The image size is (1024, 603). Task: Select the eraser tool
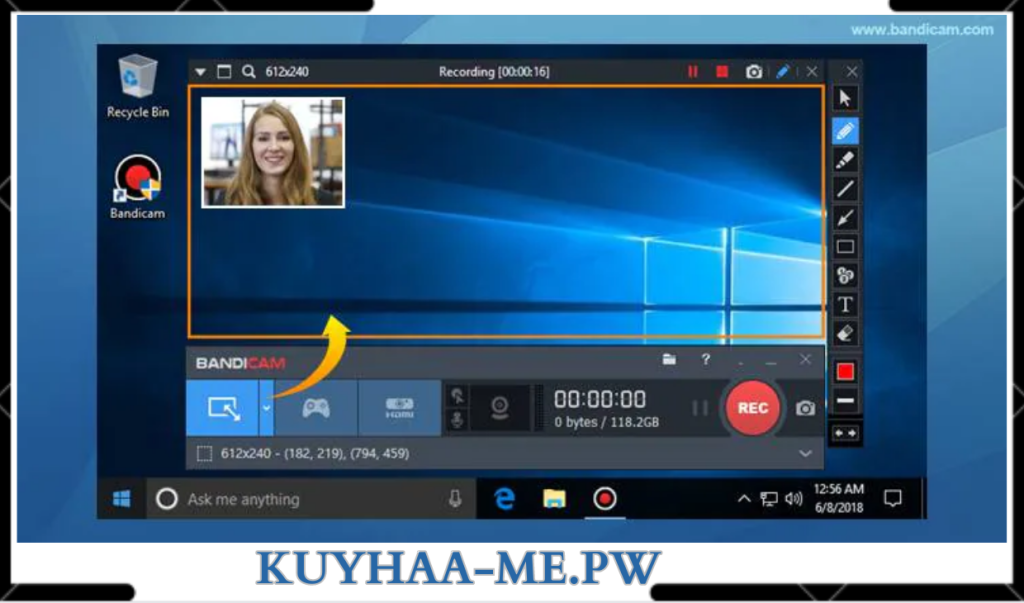tap(845, 333)
